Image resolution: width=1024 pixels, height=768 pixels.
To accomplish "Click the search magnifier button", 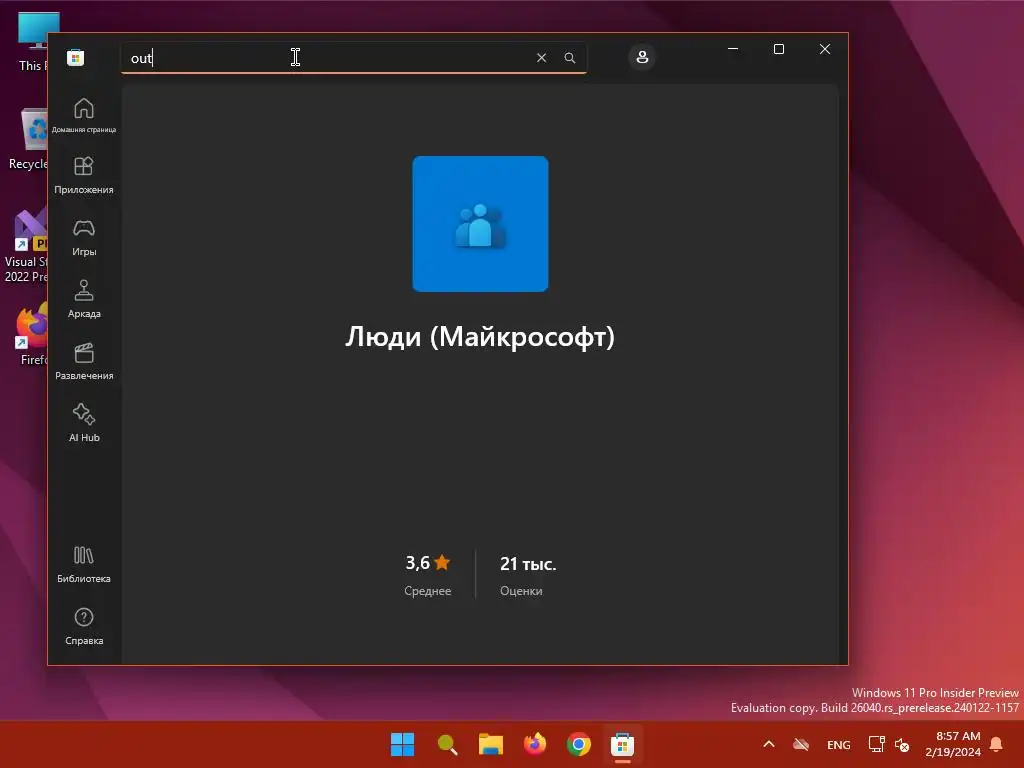I will pyautogui.click(x=569, y=57).
